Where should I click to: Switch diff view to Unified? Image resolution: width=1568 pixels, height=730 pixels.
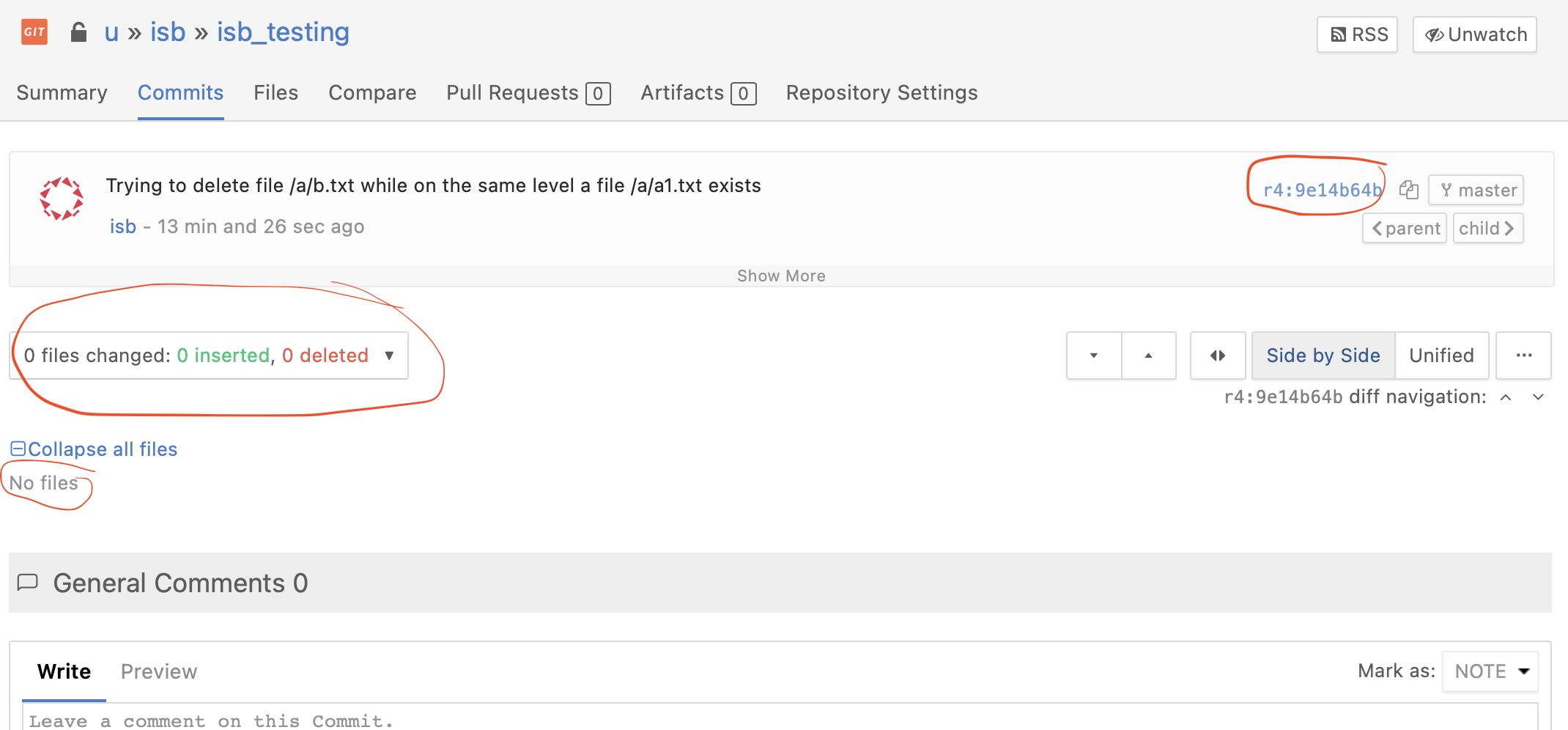1441,355
